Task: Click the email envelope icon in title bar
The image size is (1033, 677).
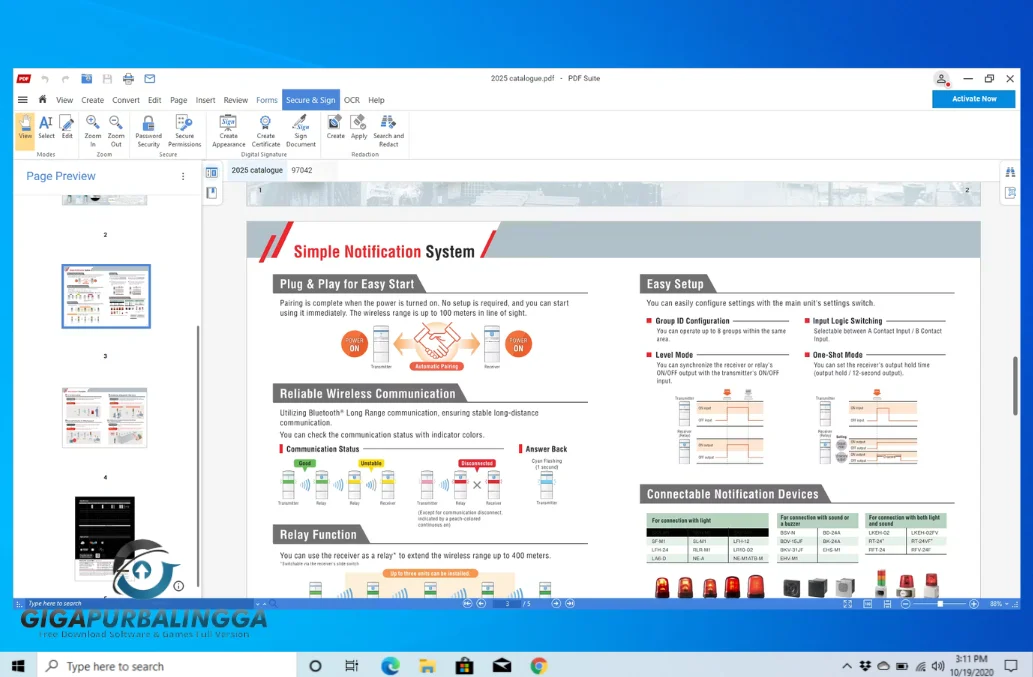Action: click(150, 79)
